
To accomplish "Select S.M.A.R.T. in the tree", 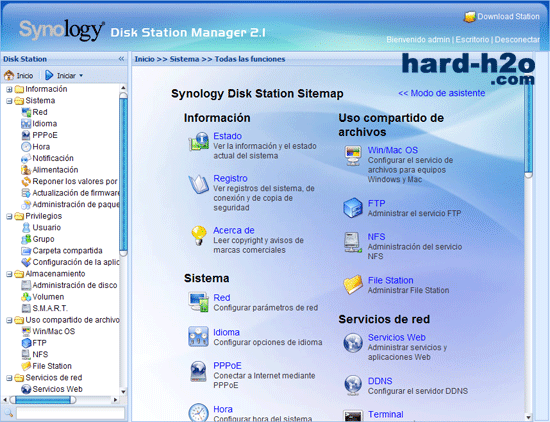I will 50,308.
